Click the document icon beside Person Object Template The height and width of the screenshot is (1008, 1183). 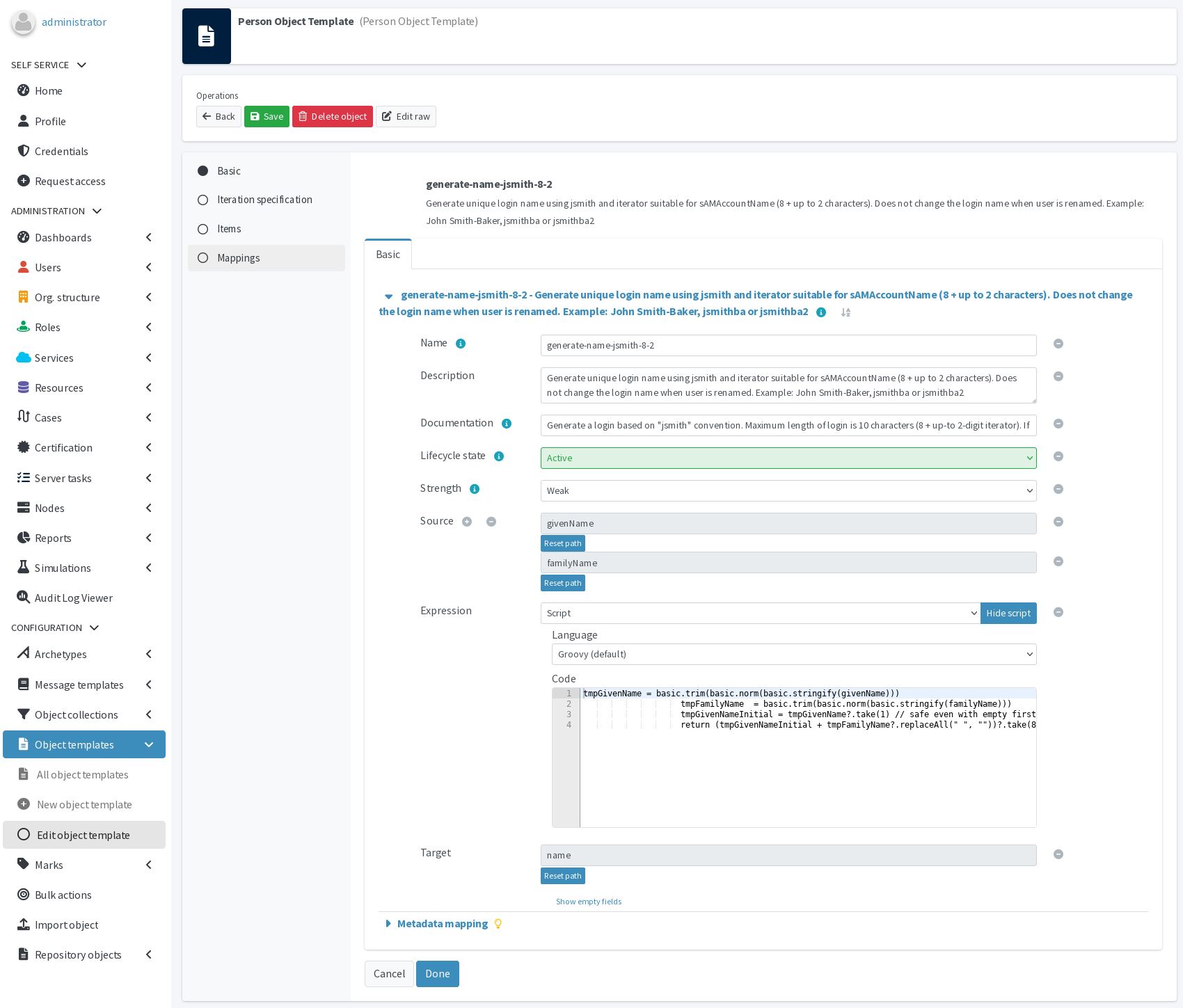pos(206,35)
